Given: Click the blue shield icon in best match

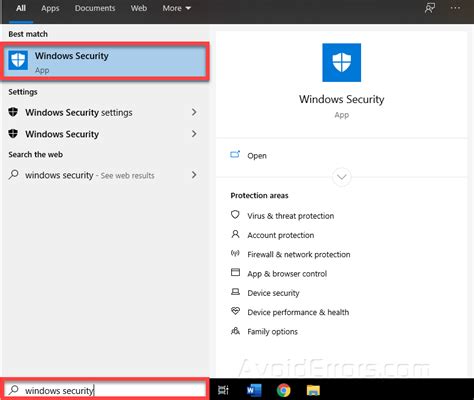Looking at the screenshot, I should click(x=18, y=60).
